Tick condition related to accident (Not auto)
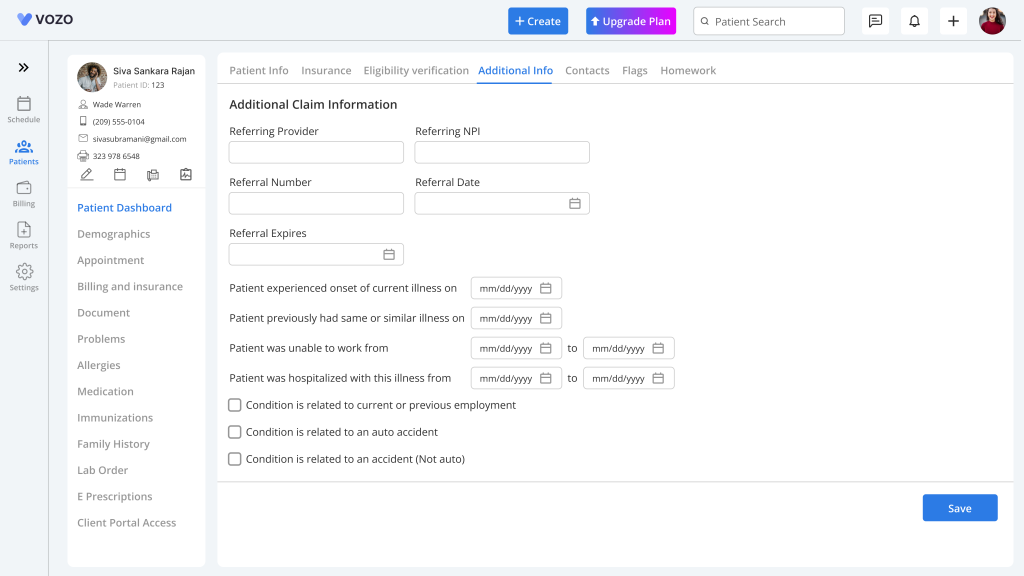This screenshot has width=1024, height=576. click(x=234, y=459)
